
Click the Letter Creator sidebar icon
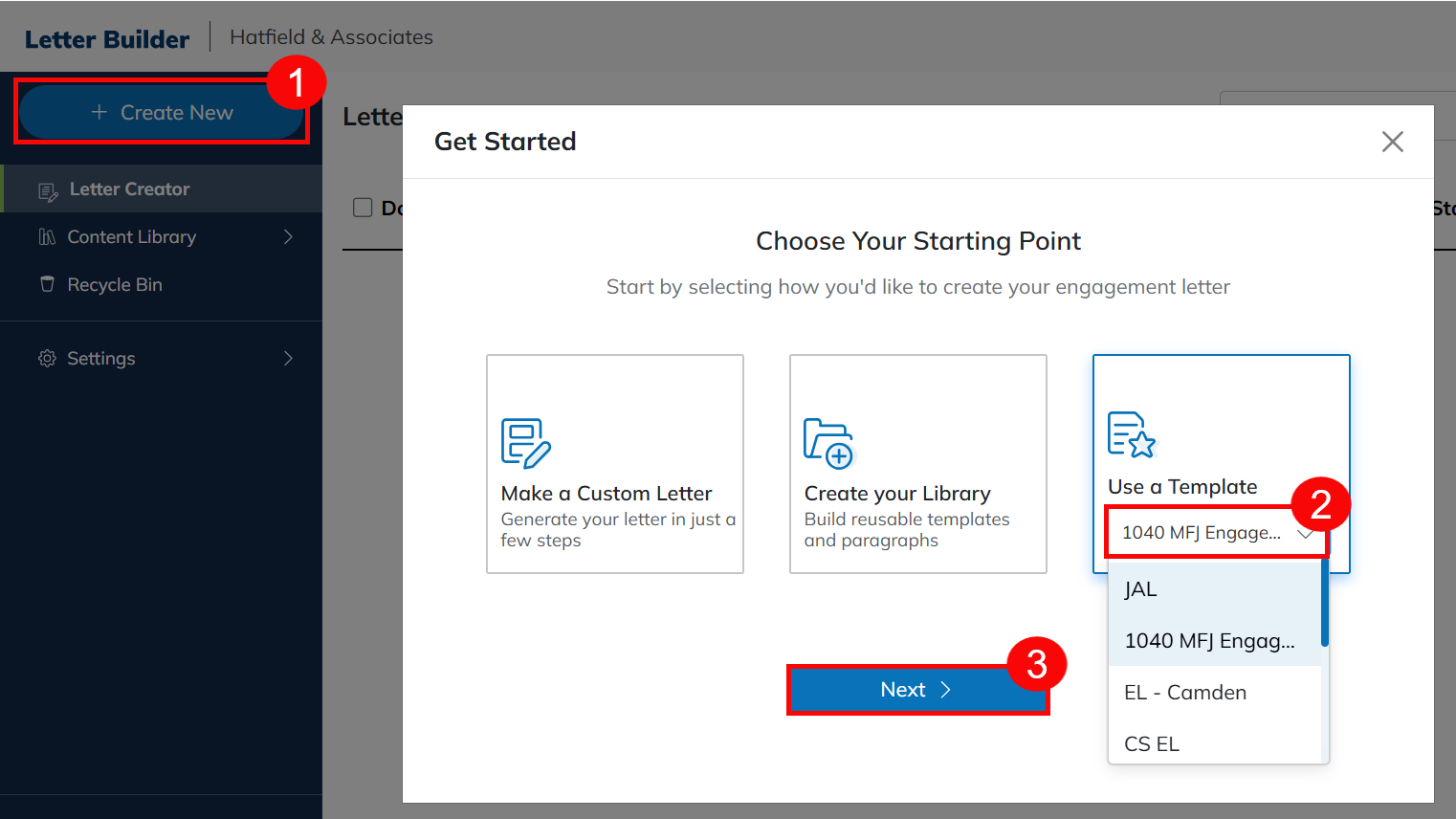tap(48, 191)
